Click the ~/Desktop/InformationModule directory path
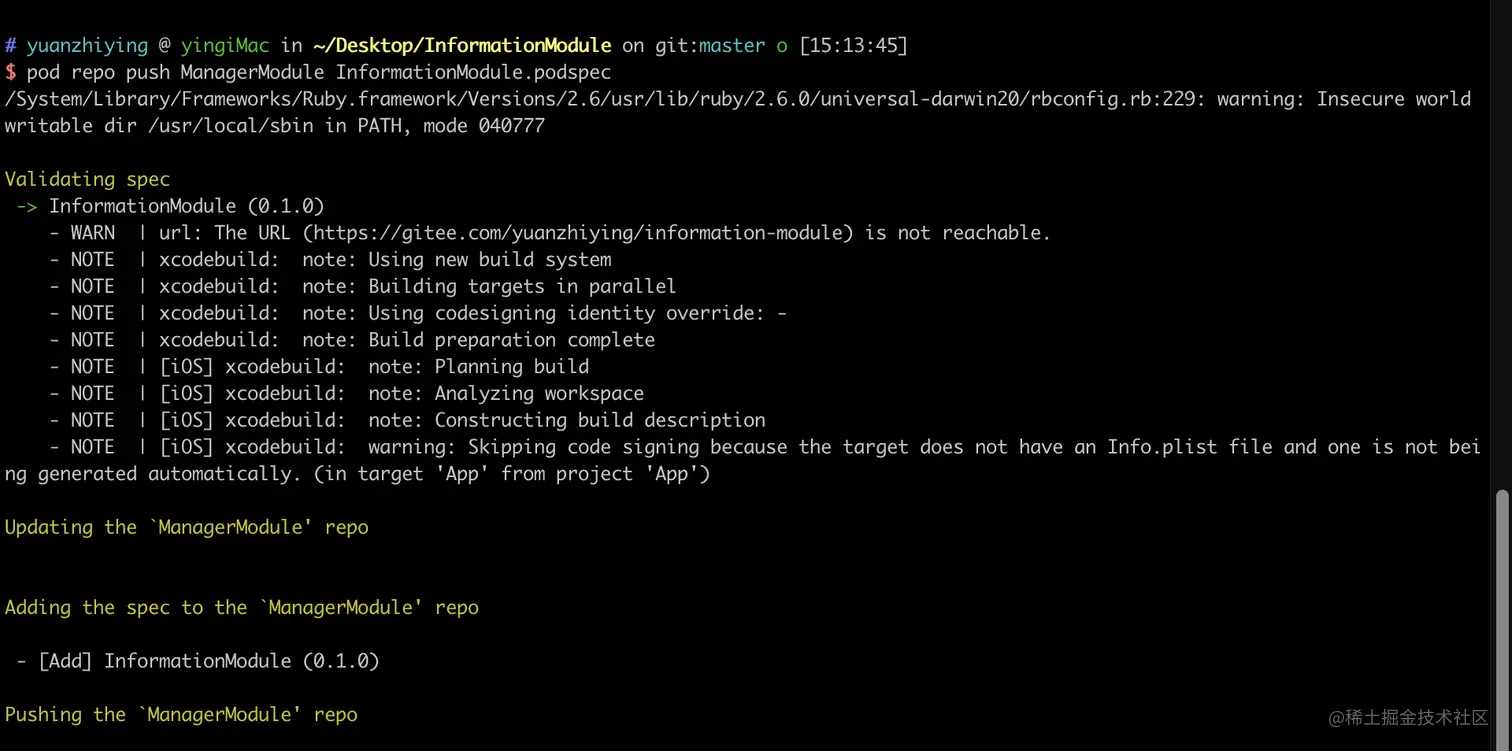 [461, 45]
